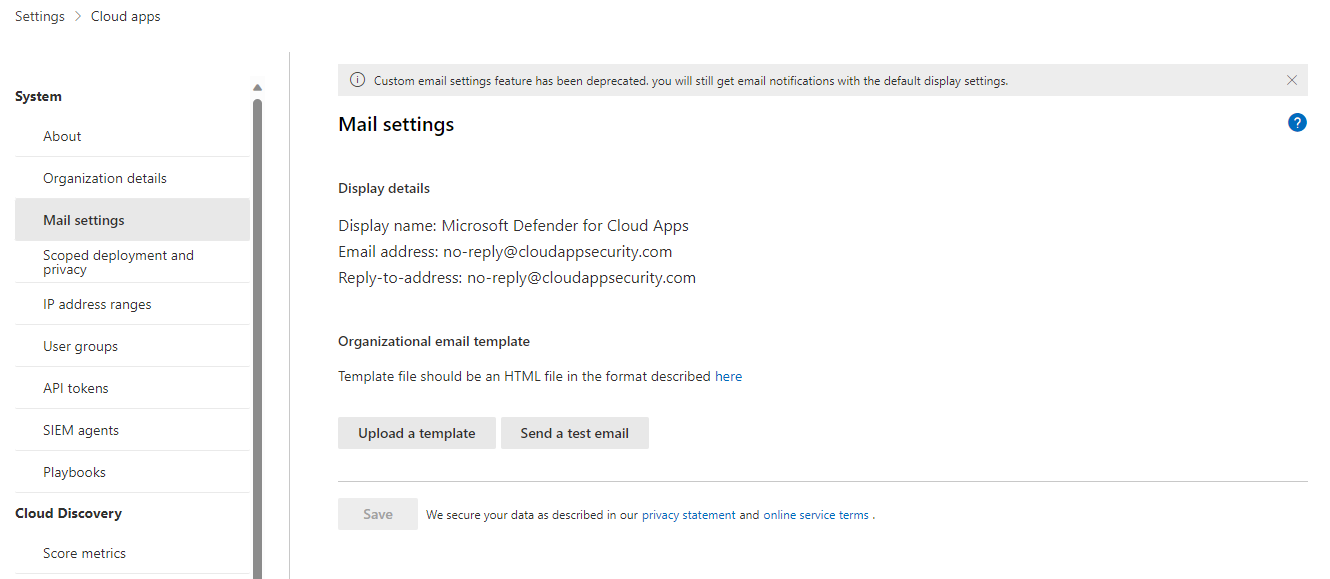The image size is (1330, 579).
Task: Open Scoped deployment and privacy
Action: (118, 261)
